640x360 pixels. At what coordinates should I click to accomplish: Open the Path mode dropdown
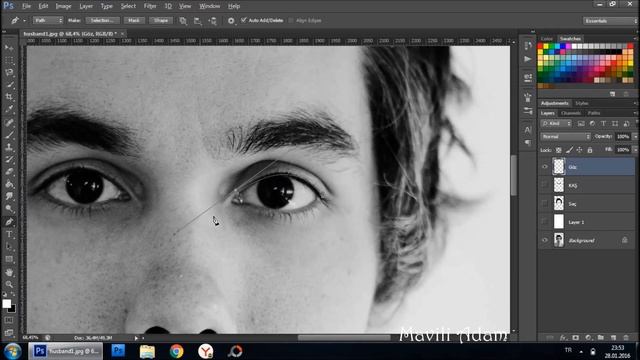[48, 20]
